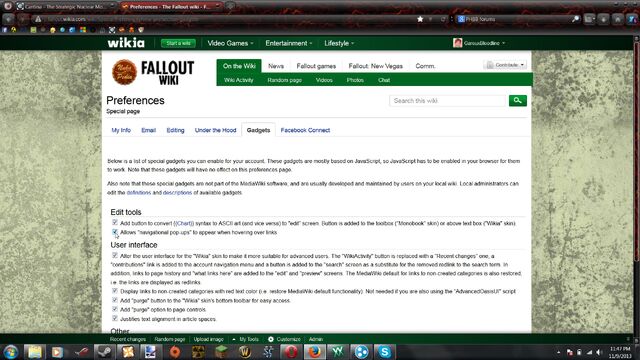Click the green wiki search button

[518, 100]
